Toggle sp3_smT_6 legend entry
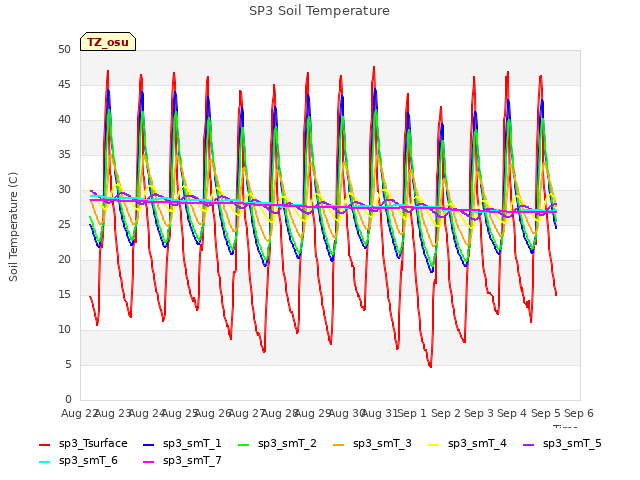Screen dimensions: 640x480 (79, 460)
